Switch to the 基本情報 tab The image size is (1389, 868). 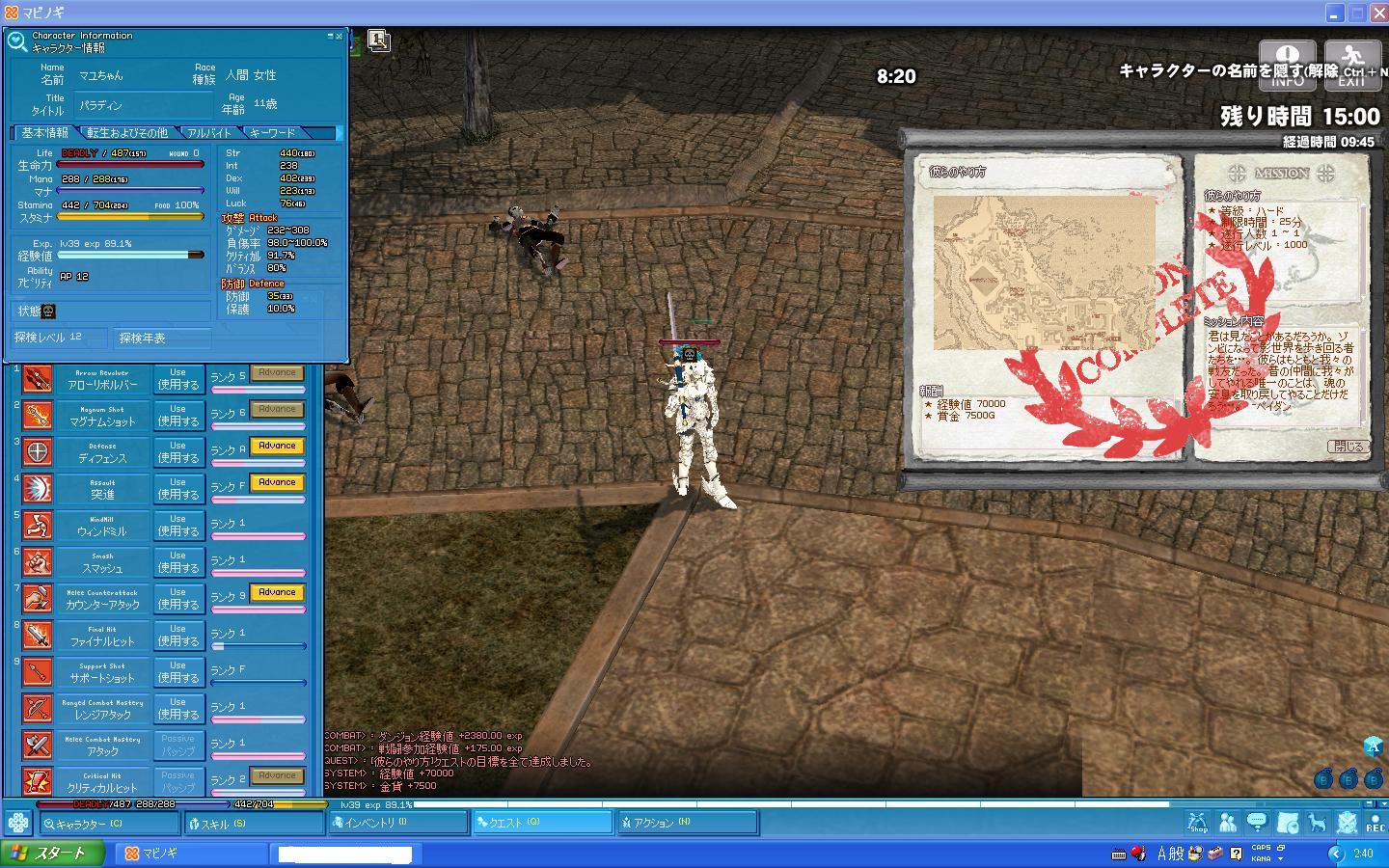[44, 132]
